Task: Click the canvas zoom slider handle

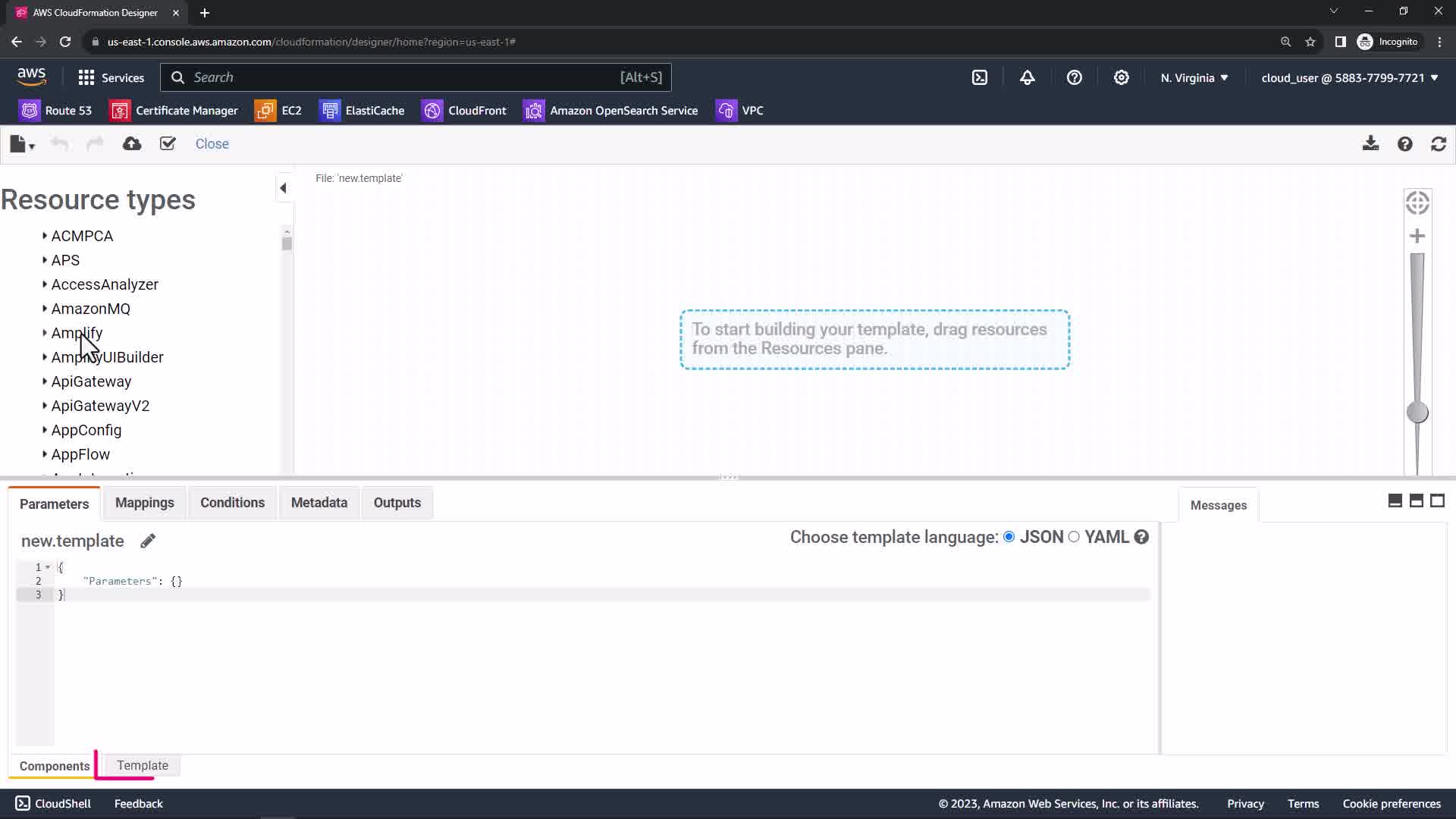Action: 1417,413
